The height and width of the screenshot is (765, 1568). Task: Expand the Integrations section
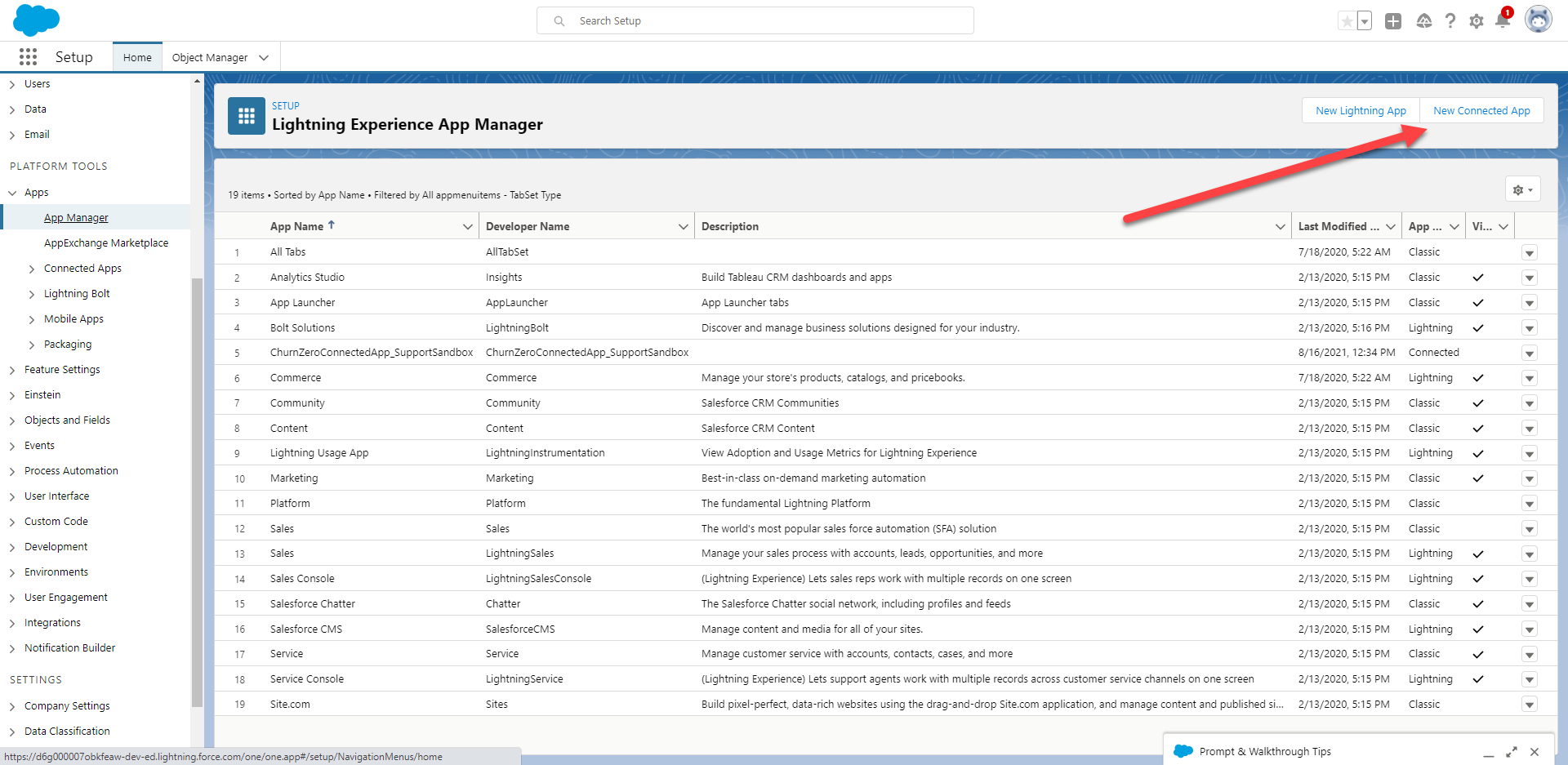(x=12, y=623)
